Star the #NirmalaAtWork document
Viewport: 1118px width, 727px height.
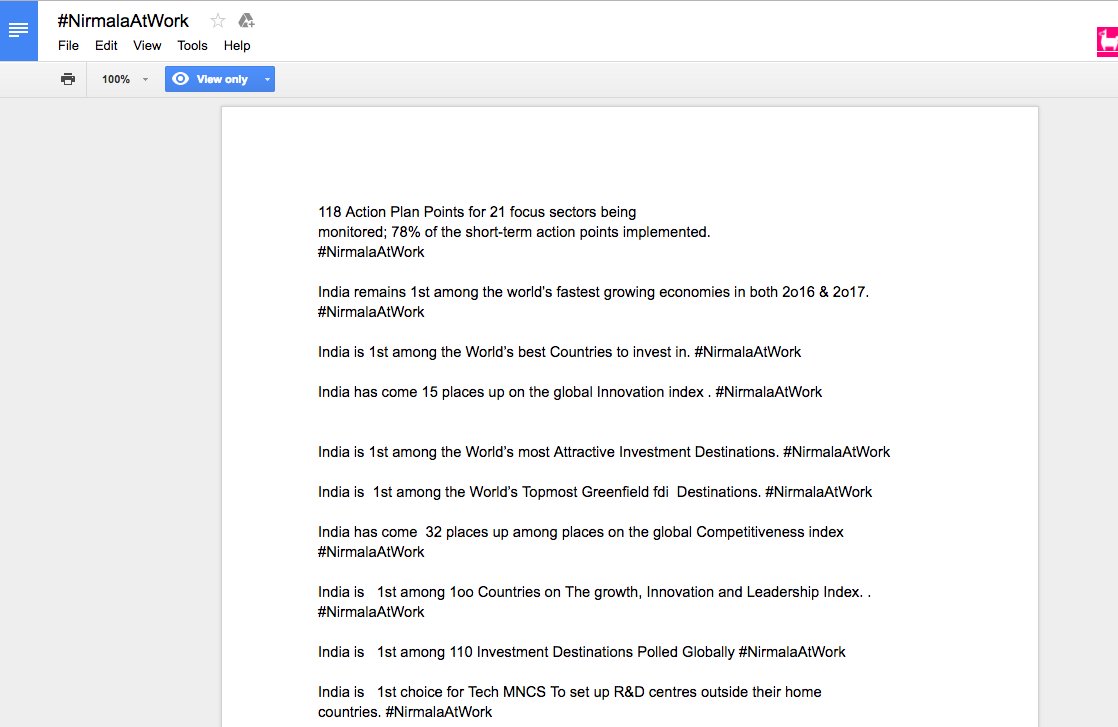pyautogui.click(x=218, y=21)
